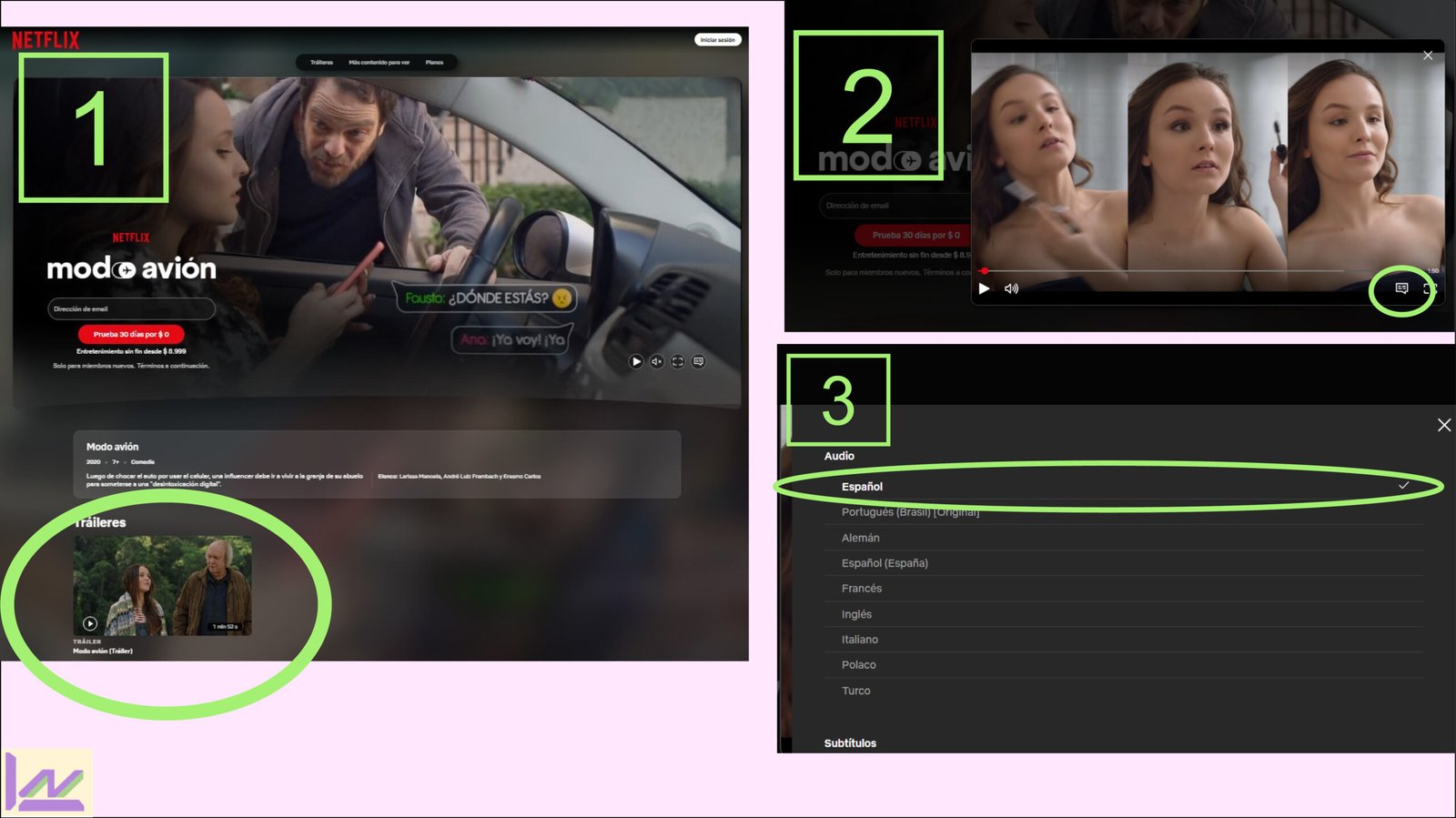
Task: Click the Audio section heading
Action: click(839, 456)
